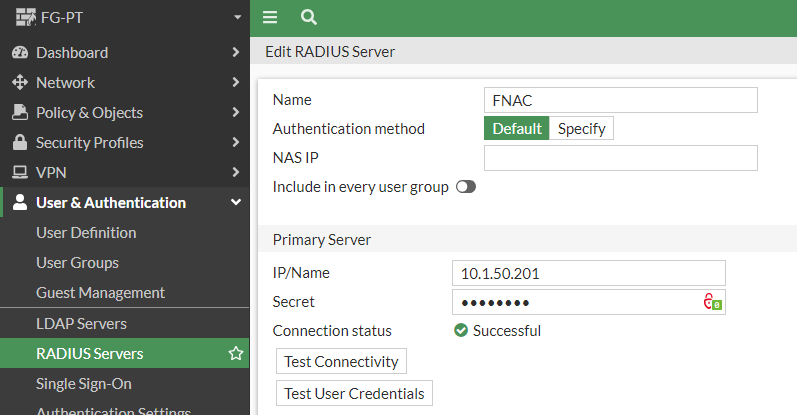Expand the Policy & Objects menu
797x415 pixels.
point(236,112)
